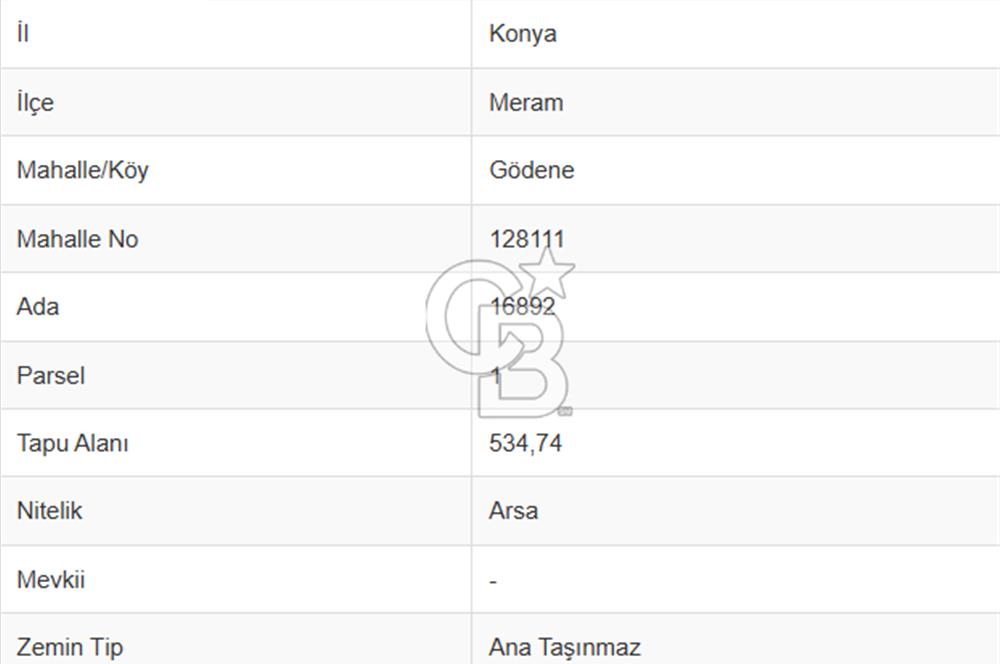The width and height of the screenshot is (1000, 664).
Task: Click the star on the watermark logo
Action: (x=547, y=272)
